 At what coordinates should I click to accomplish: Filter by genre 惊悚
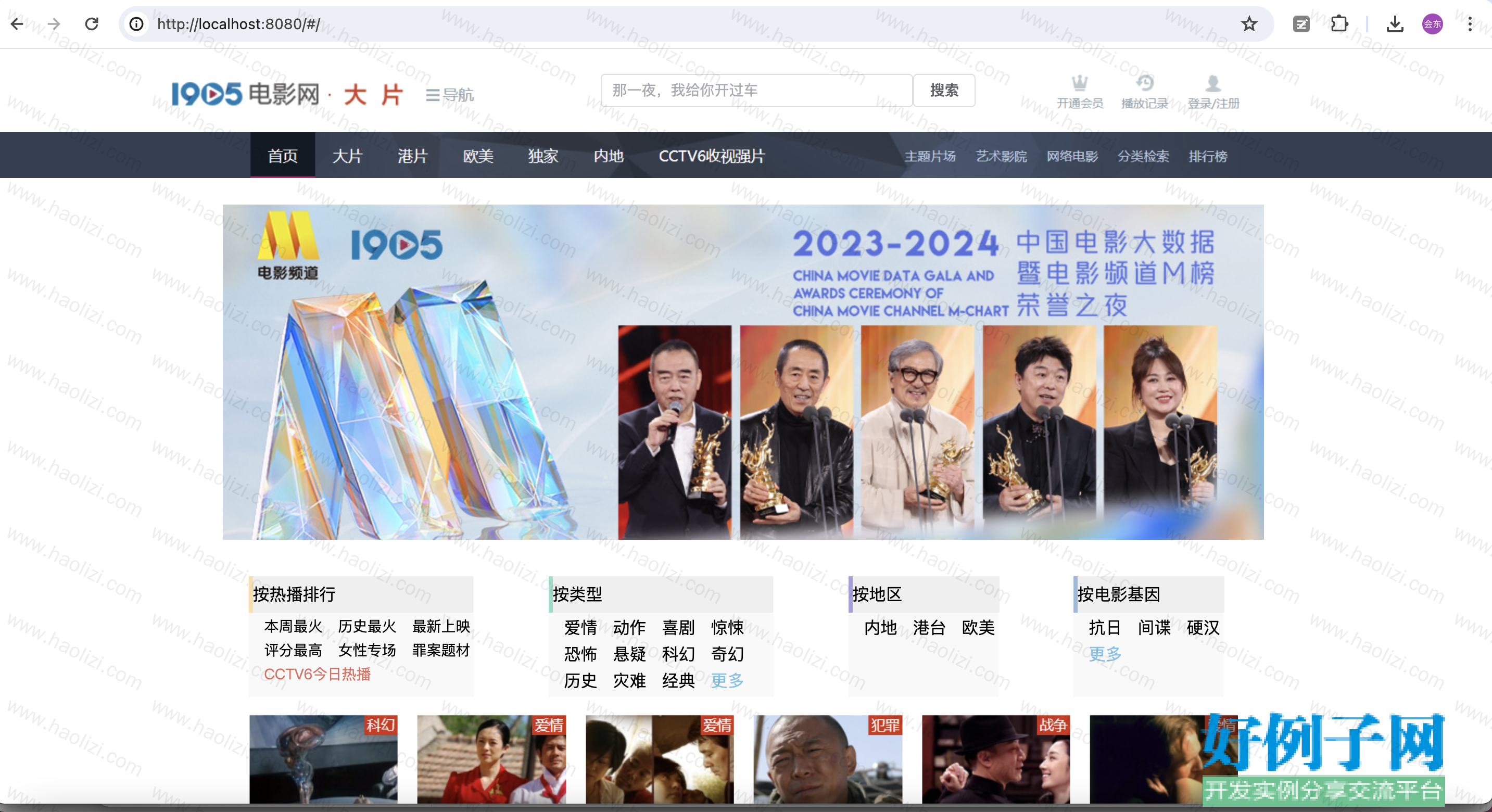pos(727,627)
